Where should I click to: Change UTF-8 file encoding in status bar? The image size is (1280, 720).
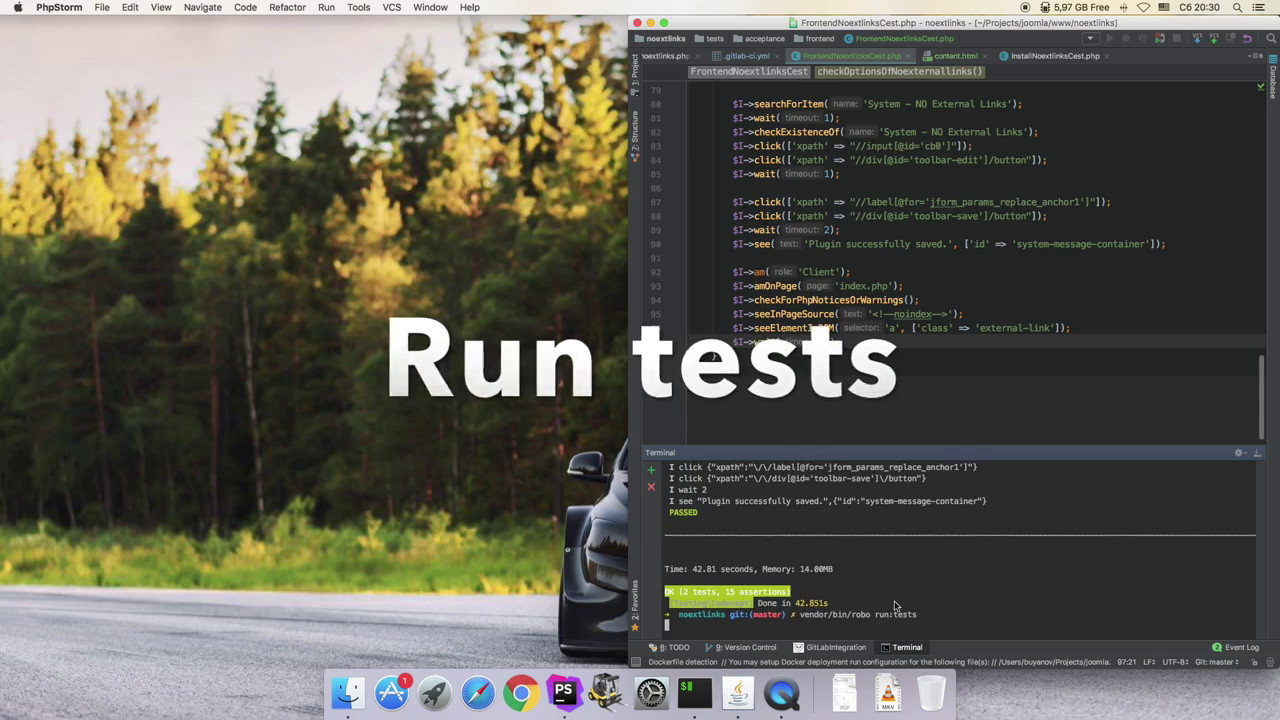point(1174,662)
